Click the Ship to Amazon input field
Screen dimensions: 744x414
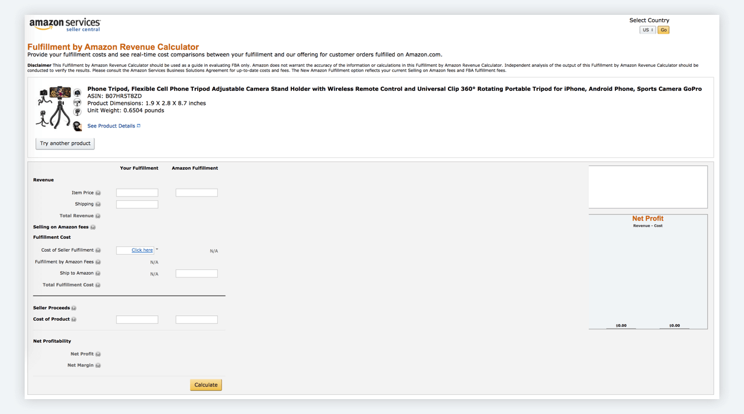point(196,274)
